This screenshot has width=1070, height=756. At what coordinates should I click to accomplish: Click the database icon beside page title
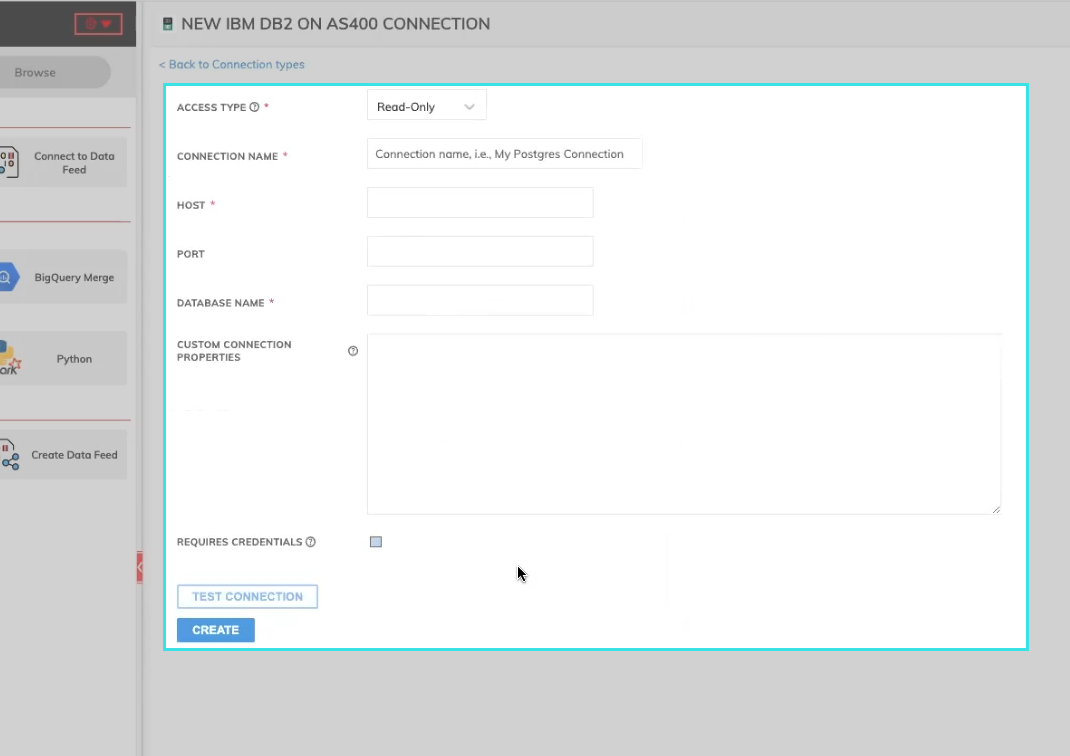coord(167,25)
